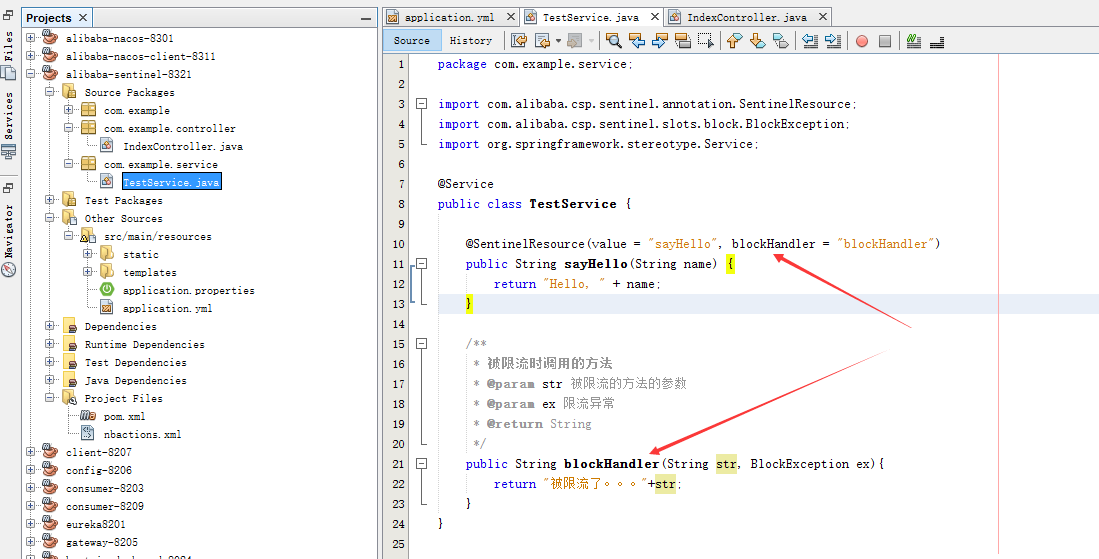Screen dimensions: 1099x559
Task: Go to the next occurrence of the search
Action: (x=660, y=41)
